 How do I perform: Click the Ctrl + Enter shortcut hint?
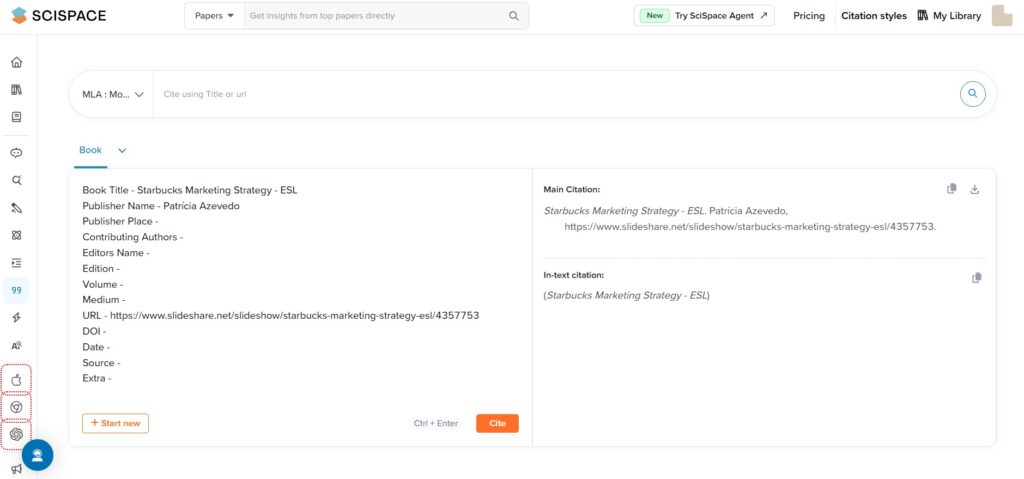436,423
